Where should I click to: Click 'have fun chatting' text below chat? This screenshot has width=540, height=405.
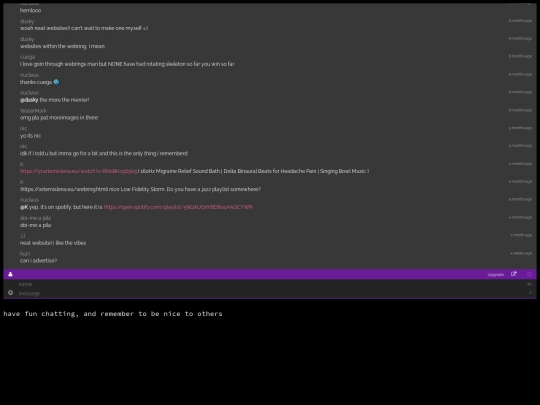[113, 314]
